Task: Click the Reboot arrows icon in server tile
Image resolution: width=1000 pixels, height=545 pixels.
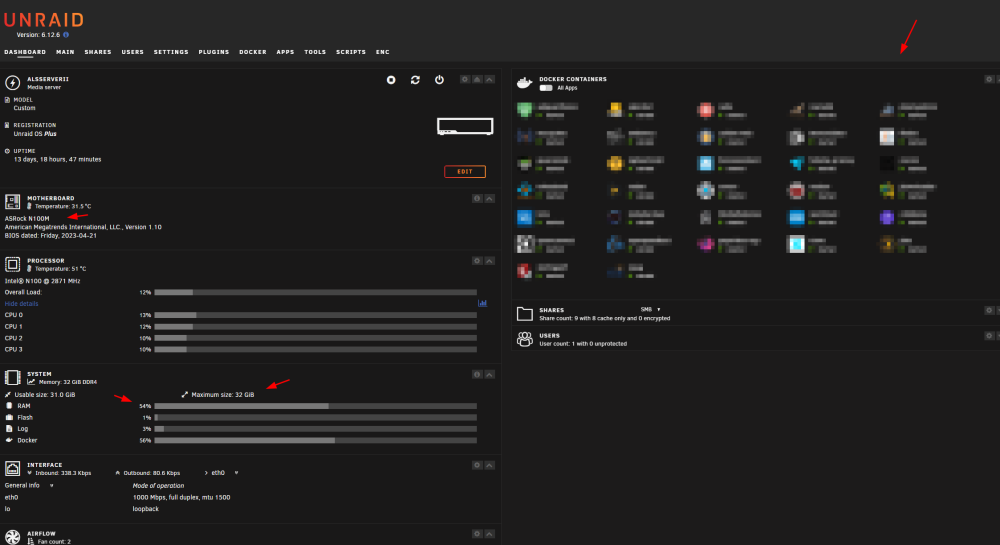Action: pos(415,80)
